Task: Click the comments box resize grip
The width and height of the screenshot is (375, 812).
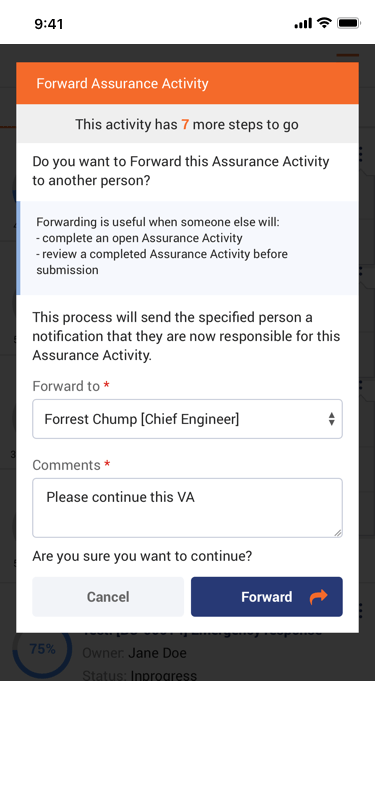Action: coord(337,532)
